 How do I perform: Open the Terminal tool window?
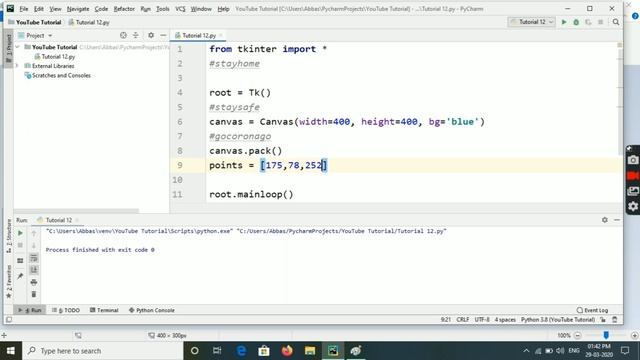(x=104, y=311)
